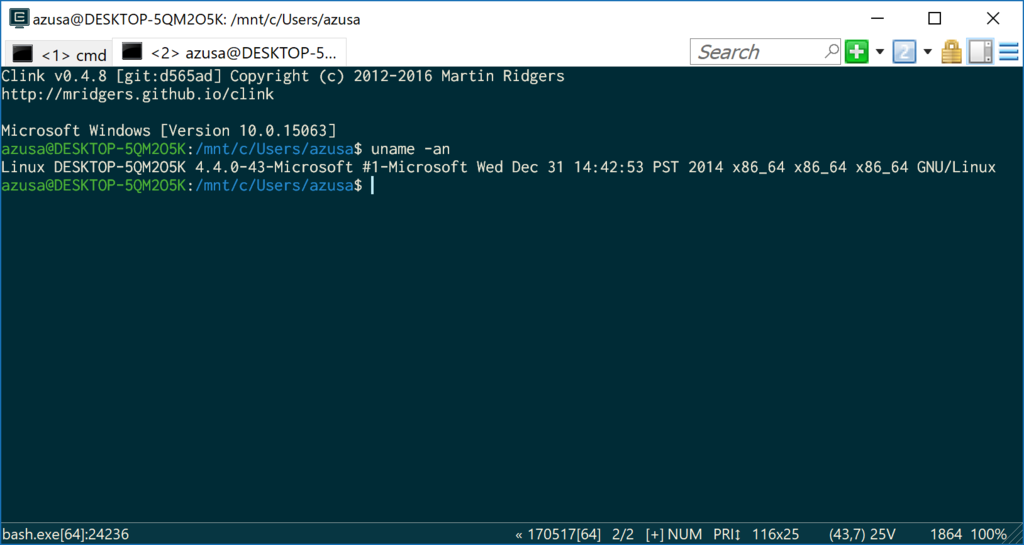Toggle NUM indicator in status bar
The image size is (1024, 545).
(685, 535)
